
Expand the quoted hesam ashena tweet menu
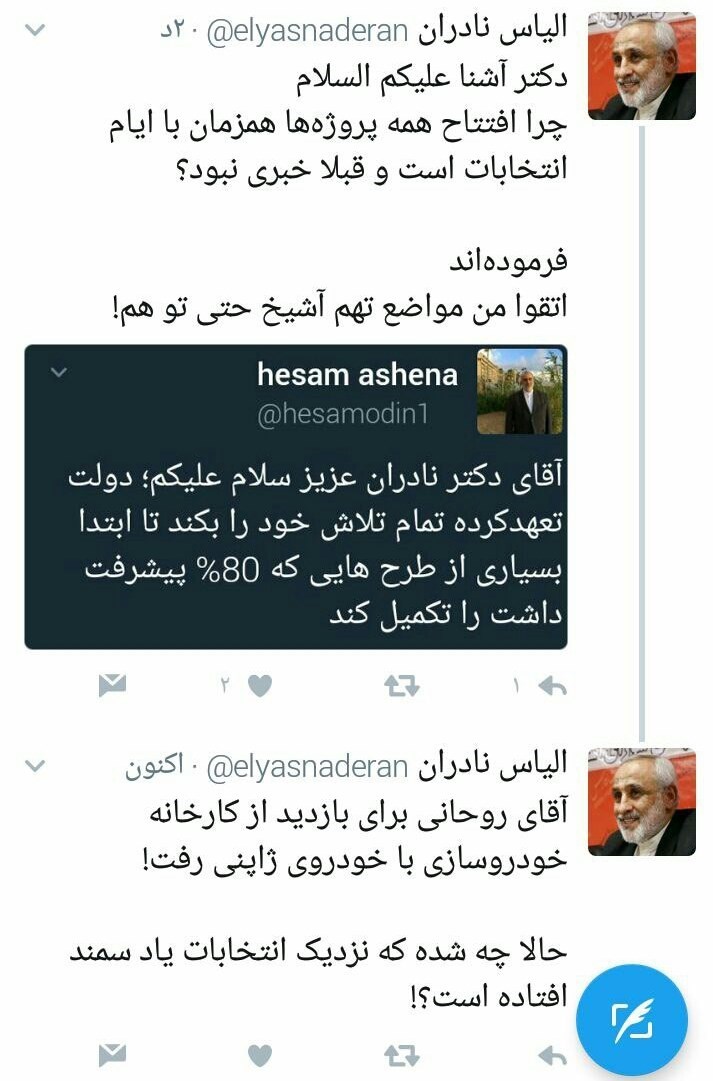click(x=59, y=373)
